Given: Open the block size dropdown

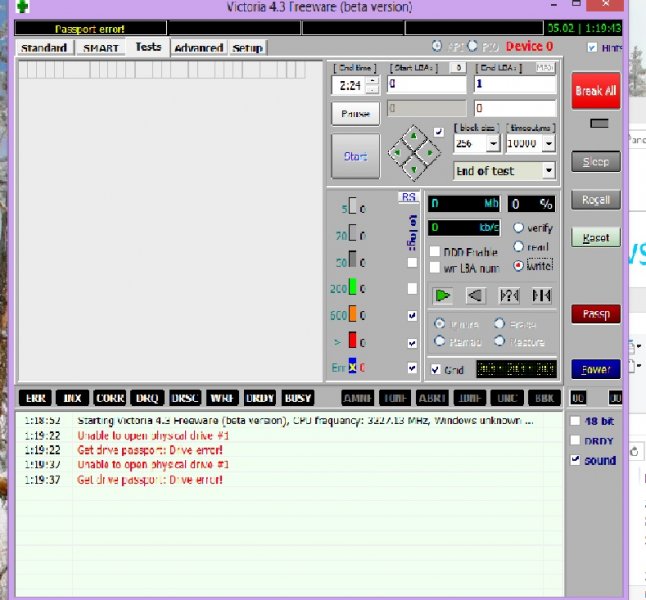Looking at the screenshot, I should [493, 143].
